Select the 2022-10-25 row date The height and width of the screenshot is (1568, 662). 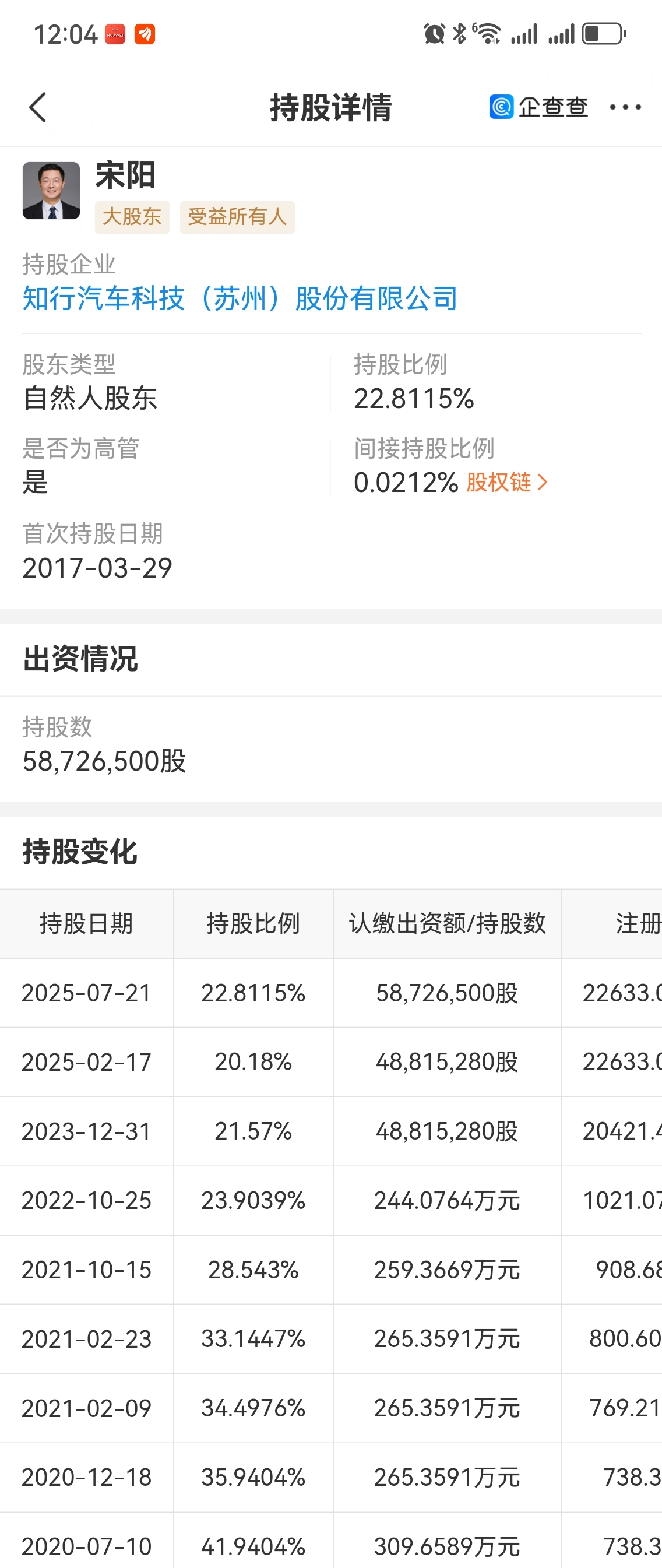pyautogui.click(x=86, y=1200)
